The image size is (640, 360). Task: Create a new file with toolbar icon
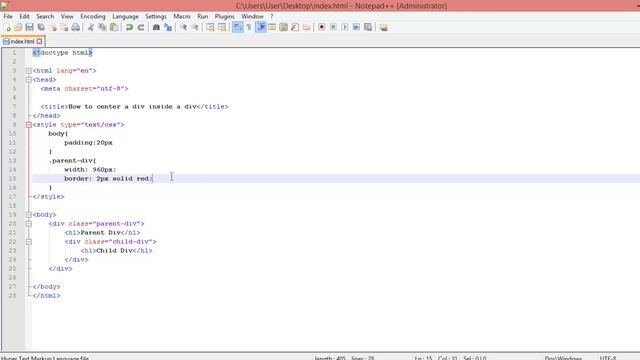click(x=7, y=27)
